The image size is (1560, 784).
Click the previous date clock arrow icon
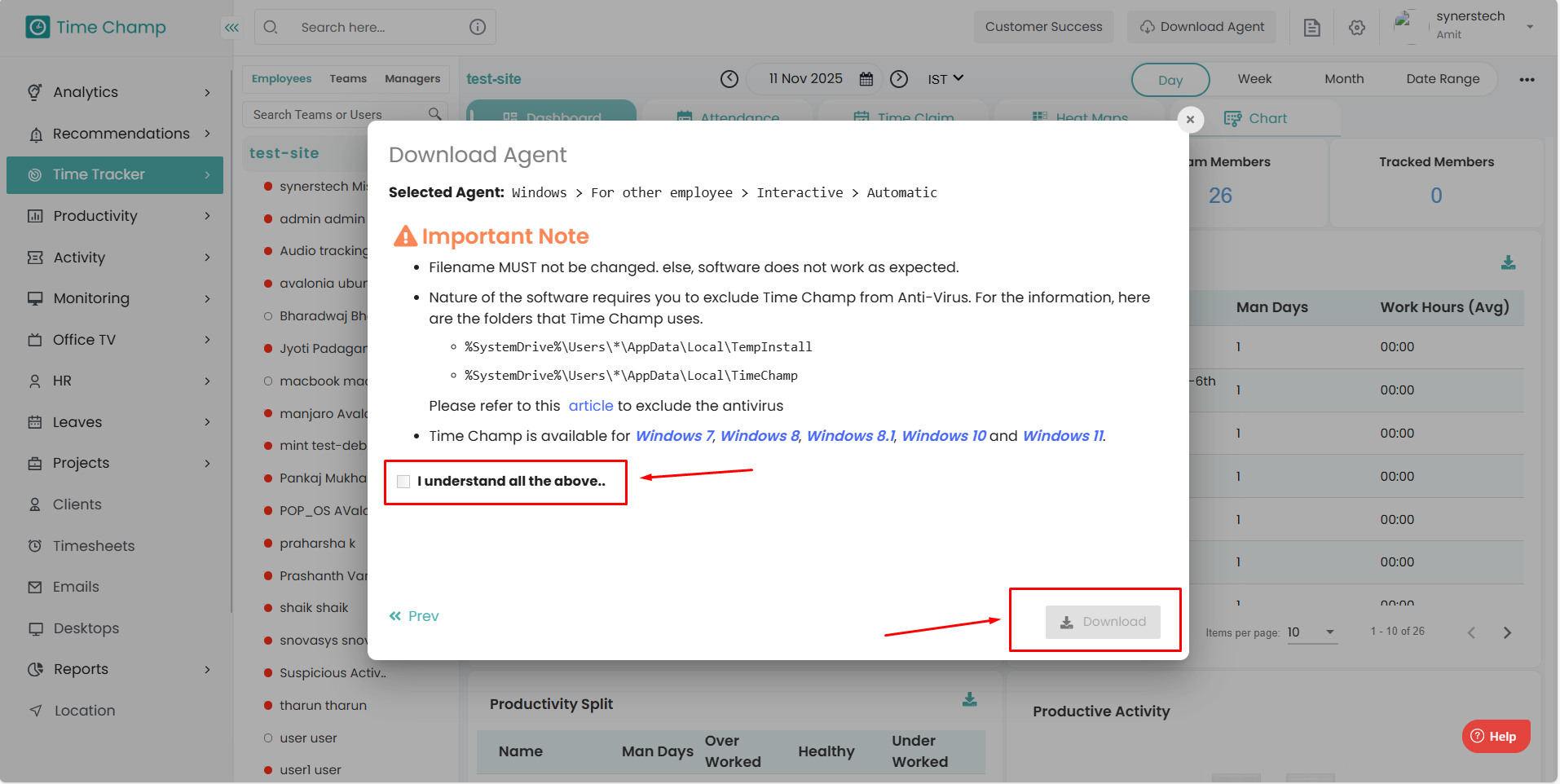pos(729,79)
